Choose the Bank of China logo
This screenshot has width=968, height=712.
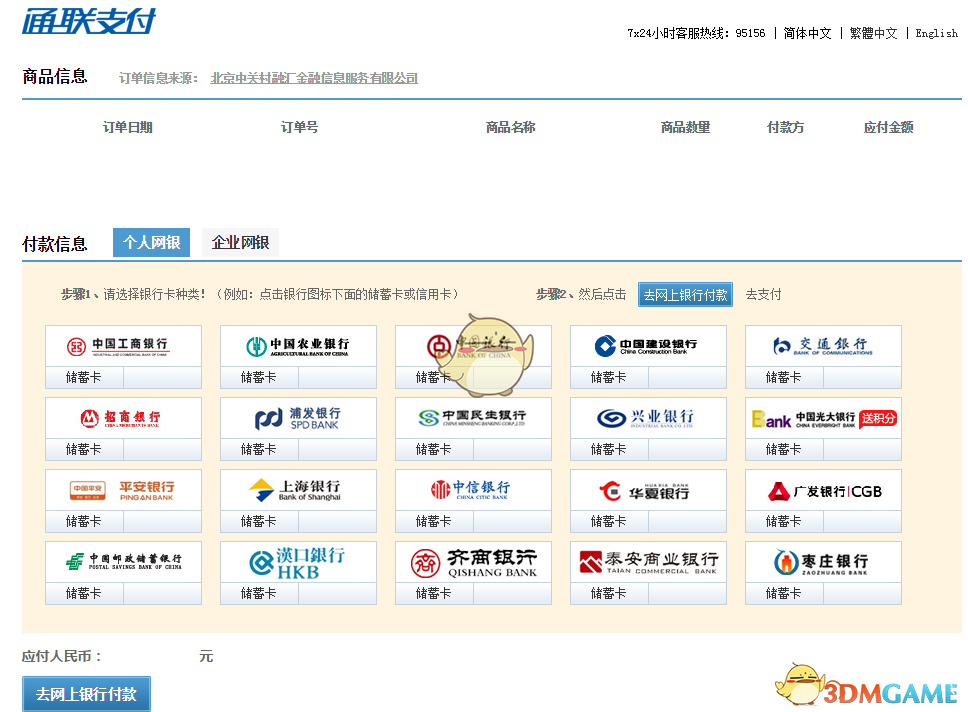[473, 346]
